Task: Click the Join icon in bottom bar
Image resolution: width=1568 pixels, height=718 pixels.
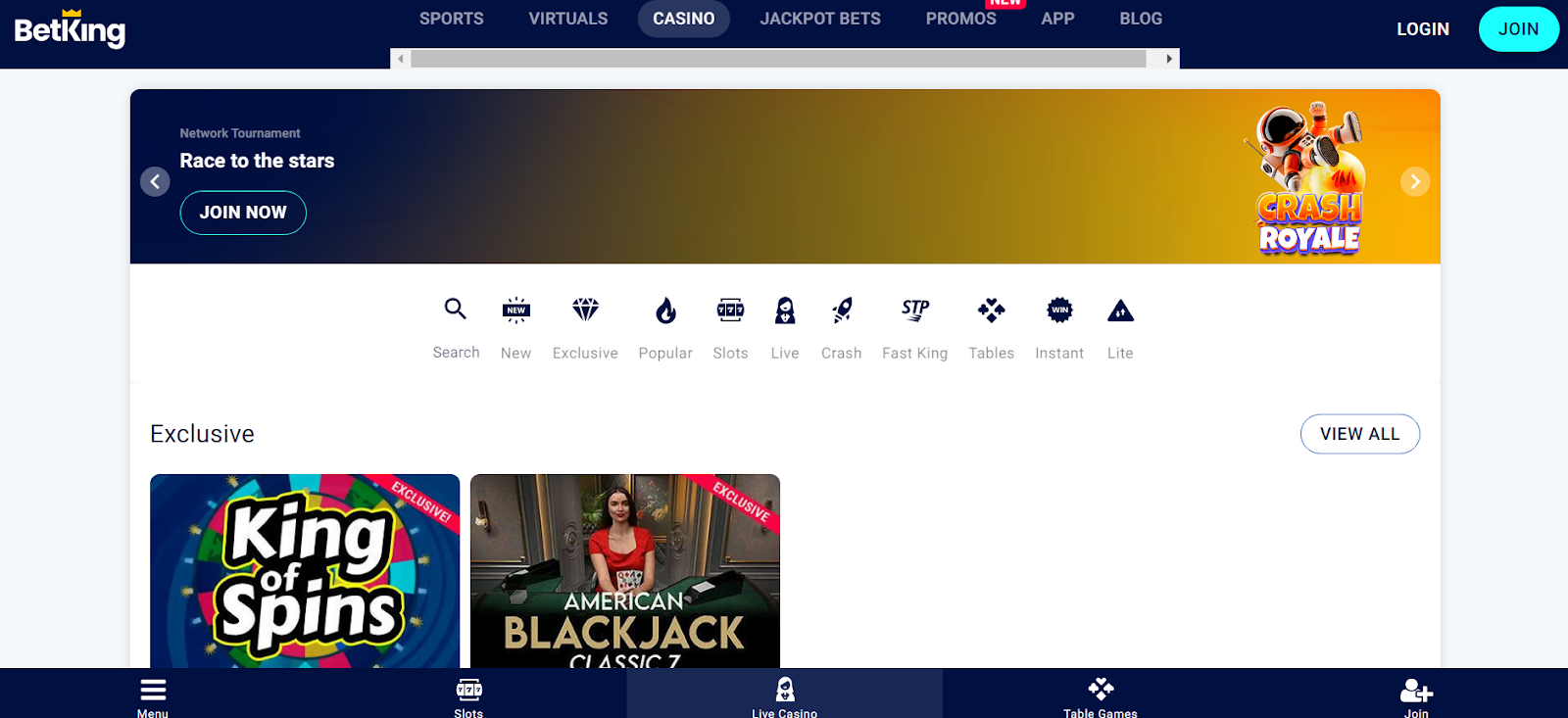Action: [1416, 691]
